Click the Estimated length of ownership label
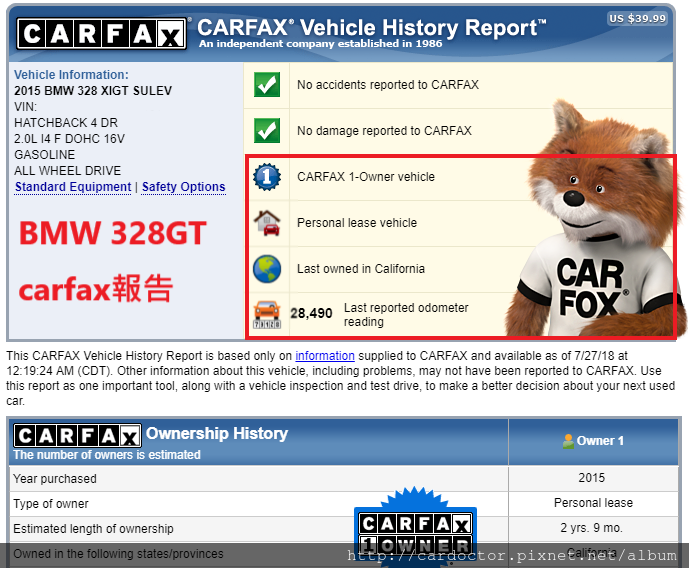 pos(93,529)
